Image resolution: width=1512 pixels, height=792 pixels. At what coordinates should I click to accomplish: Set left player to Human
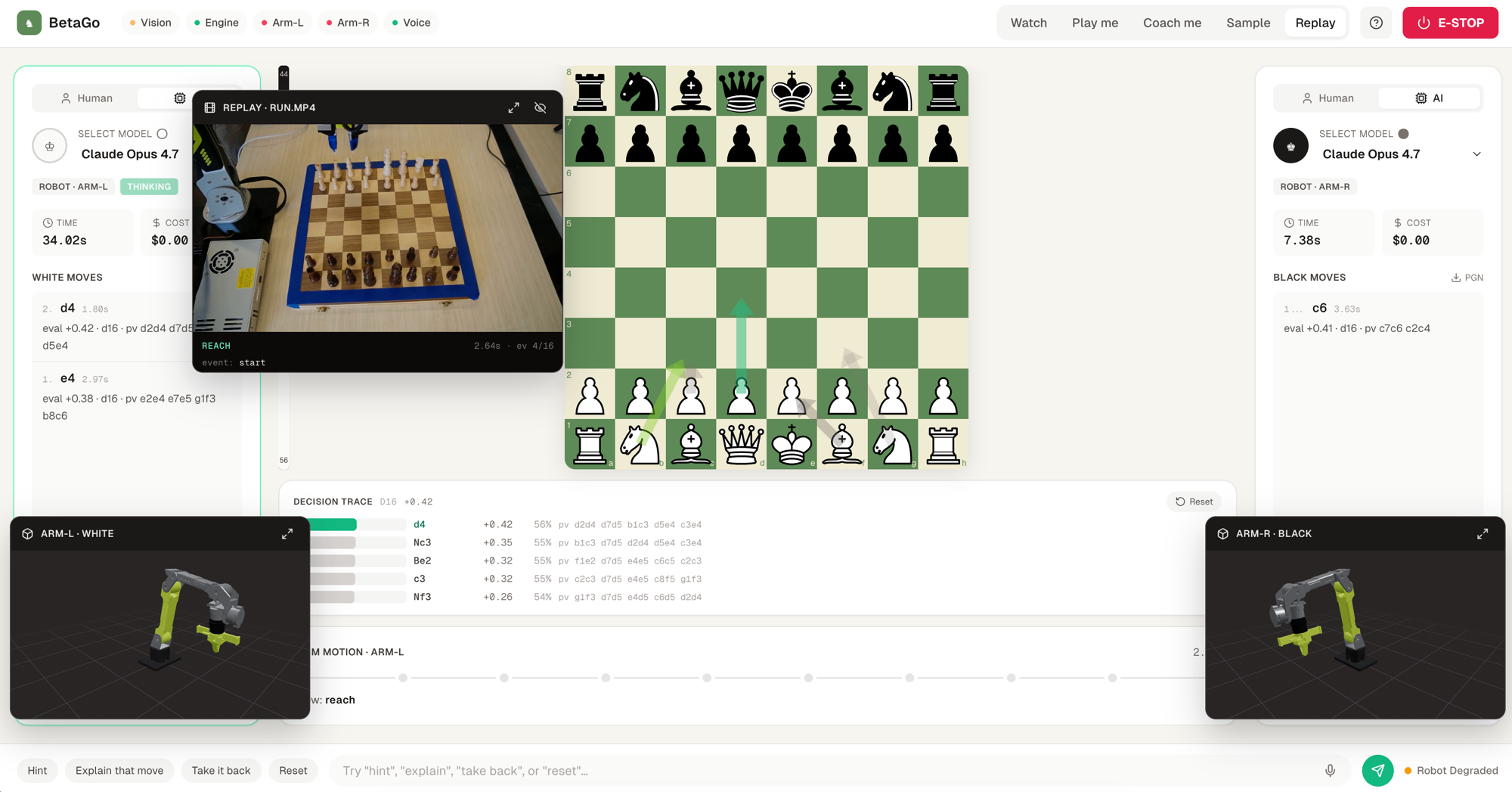[86, 98]
